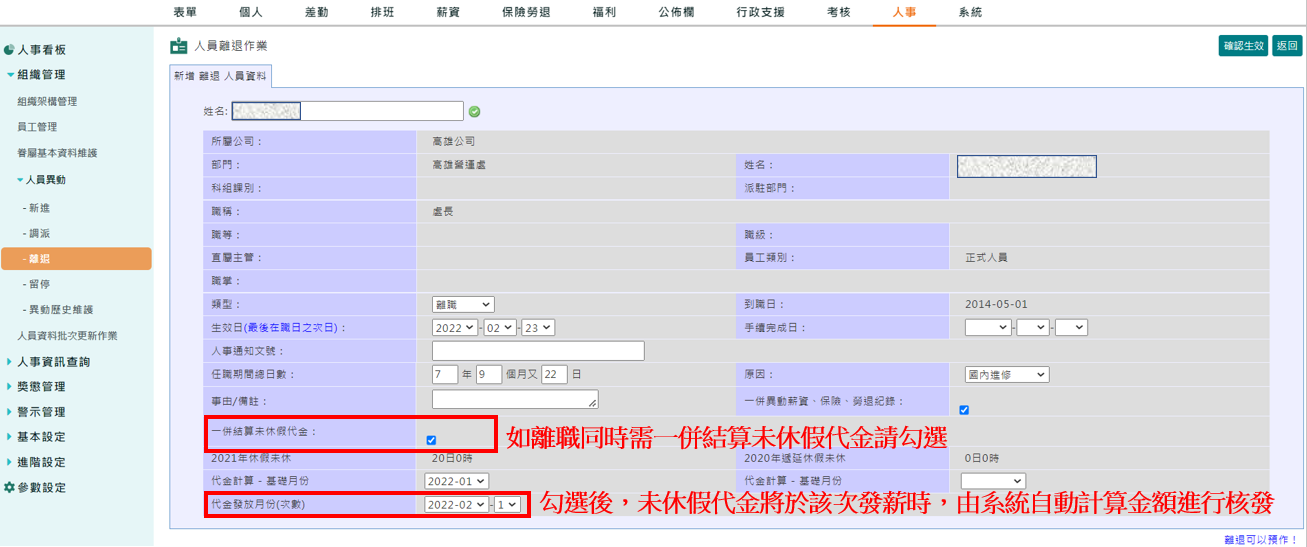The width and height of the screenshot is (1307, 547).
Task: Open the 類型 dropdown showing 離職
Action: pyautogui.click(x=463, y=304)
